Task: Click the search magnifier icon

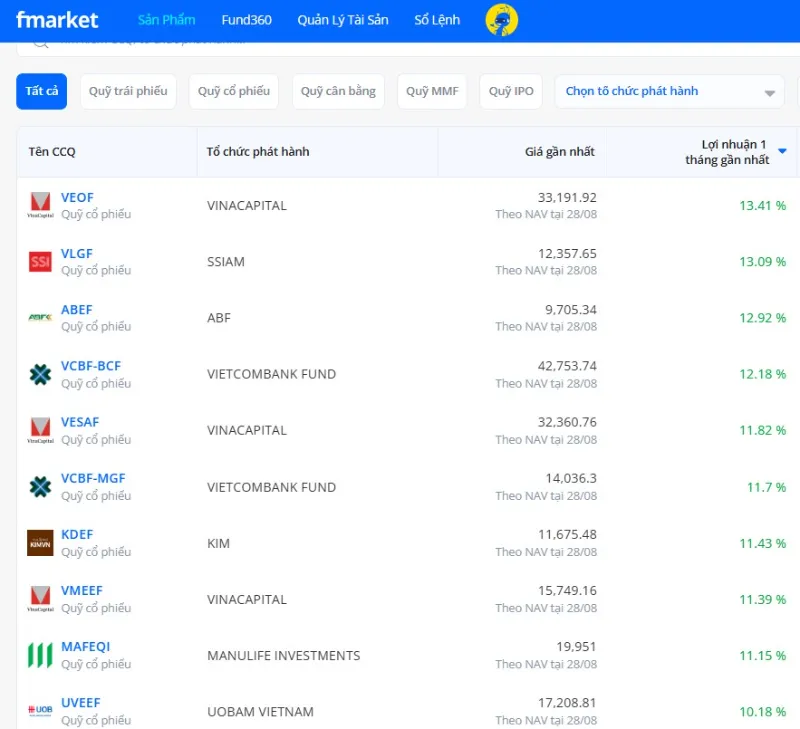Action: tap(41, 44)
